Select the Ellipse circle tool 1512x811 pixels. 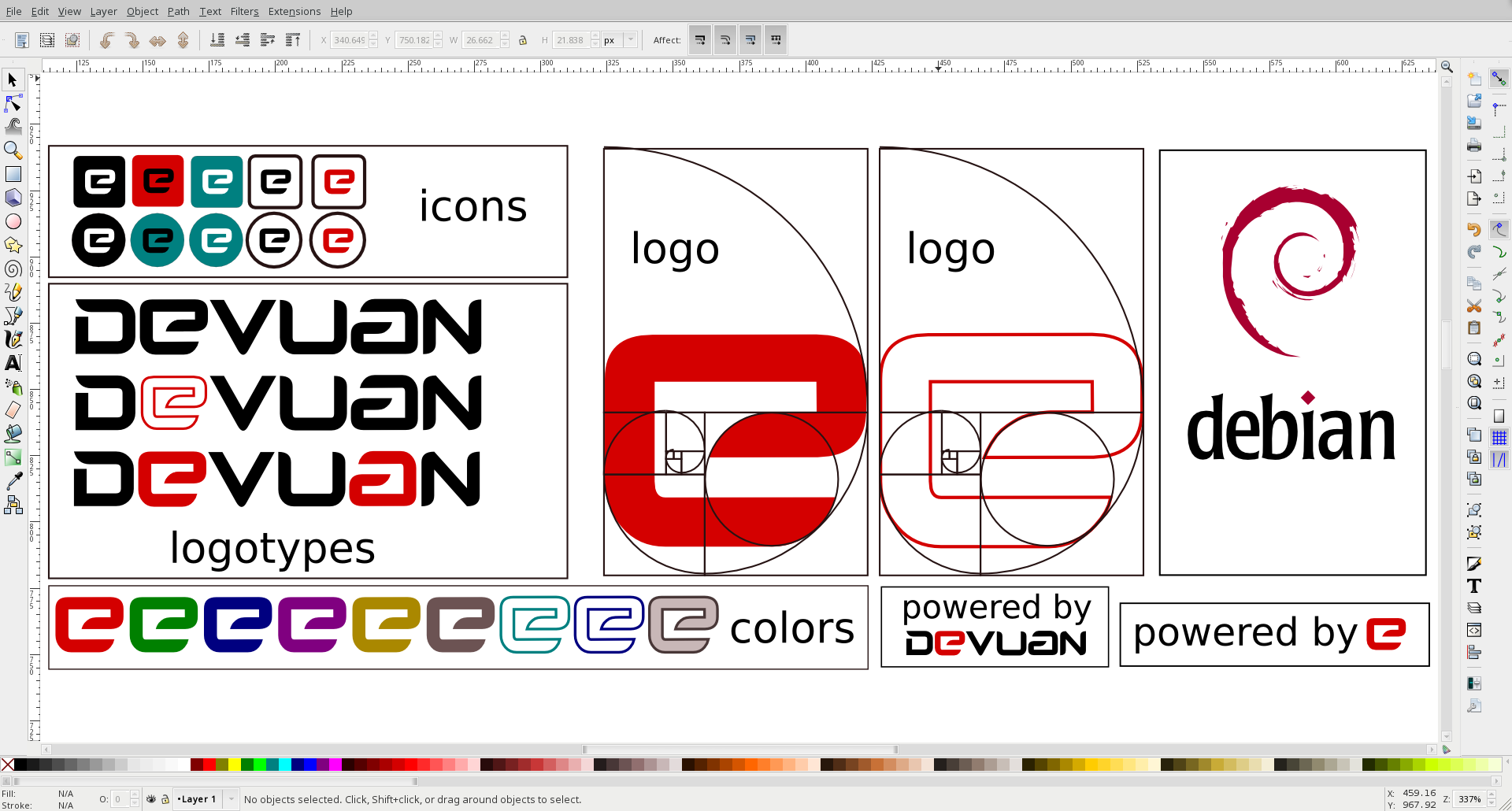tap(13, 221)
